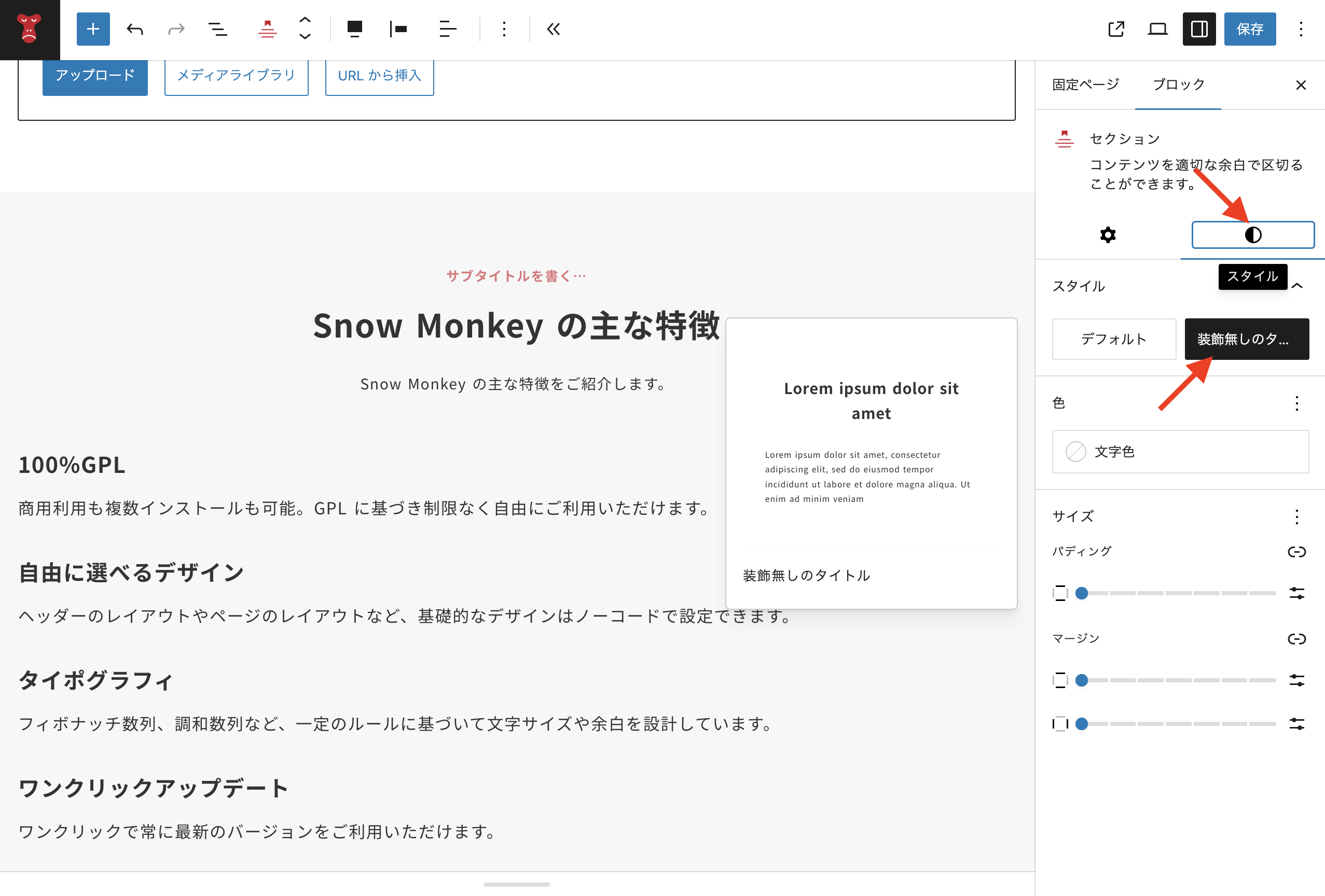Open the 色 panel options menu
This screenshot has width=1325, height=896.
(x=1296, y=403)
